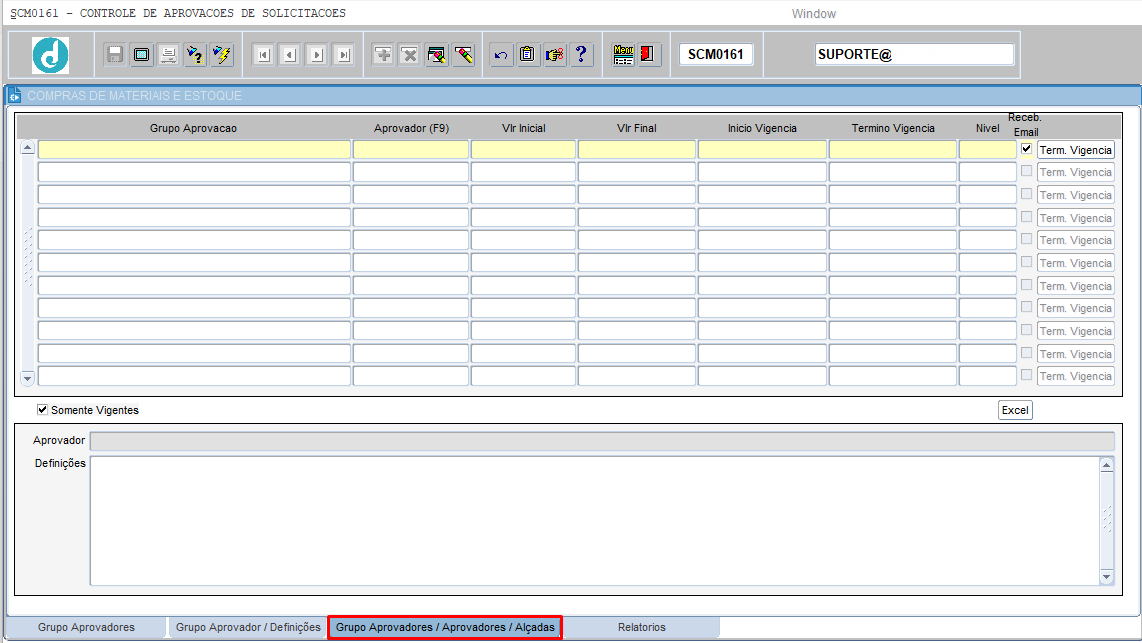Click the eraser clear record icon
Screen dimensions: 1142x643
point(464,55)
